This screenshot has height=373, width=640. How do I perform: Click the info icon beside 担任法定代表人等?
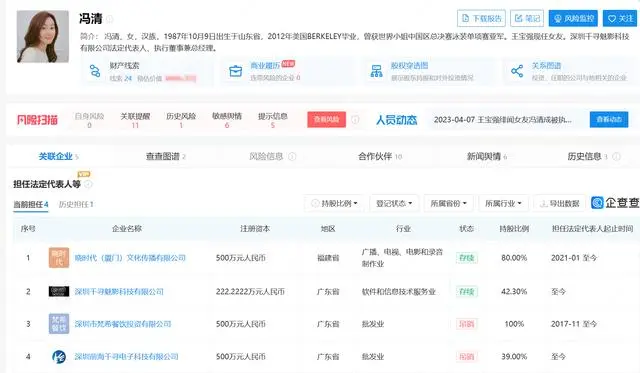pos(88,184)
